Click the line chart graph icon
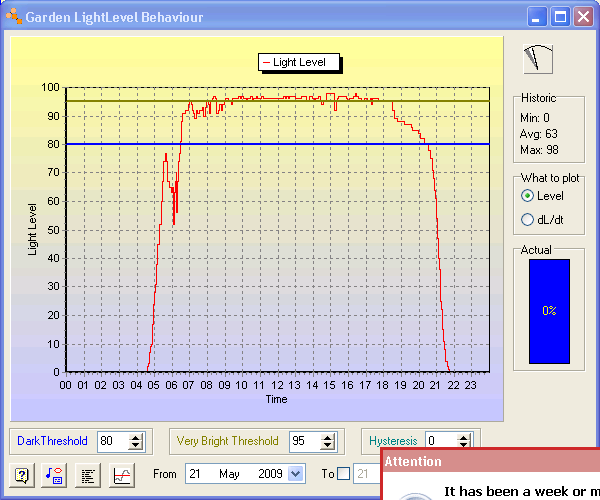This screenshot has height=500, width=600. coord(121,474)
